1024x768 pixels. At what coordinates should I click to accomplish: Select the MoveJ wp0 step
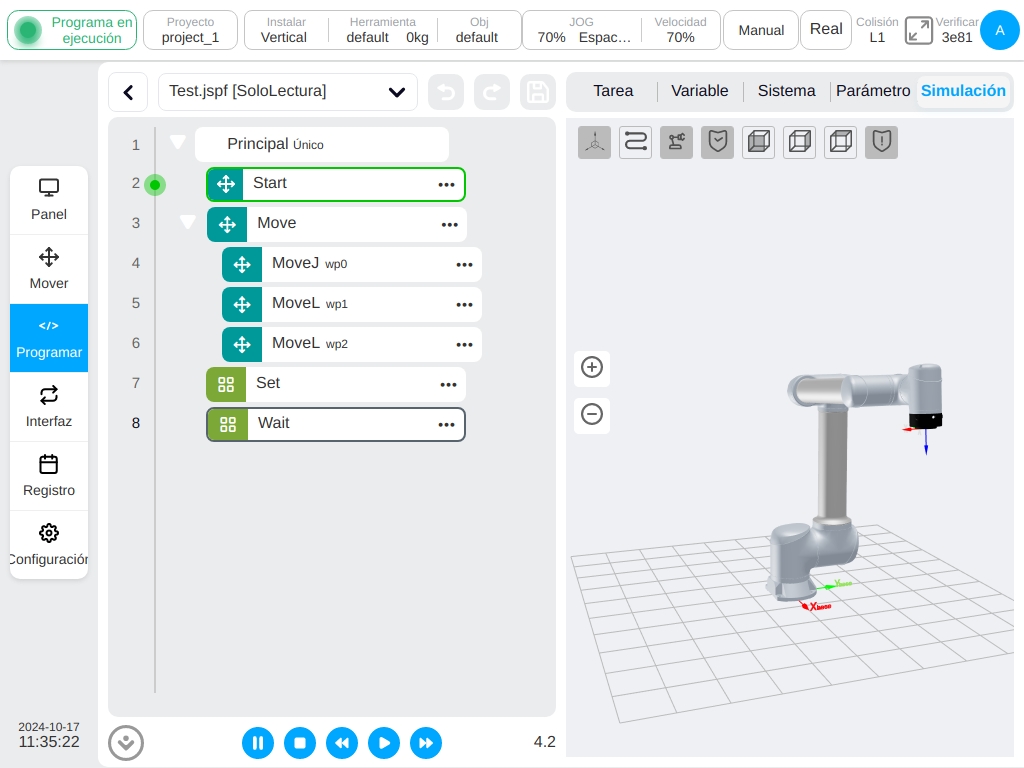pos(352,264)
